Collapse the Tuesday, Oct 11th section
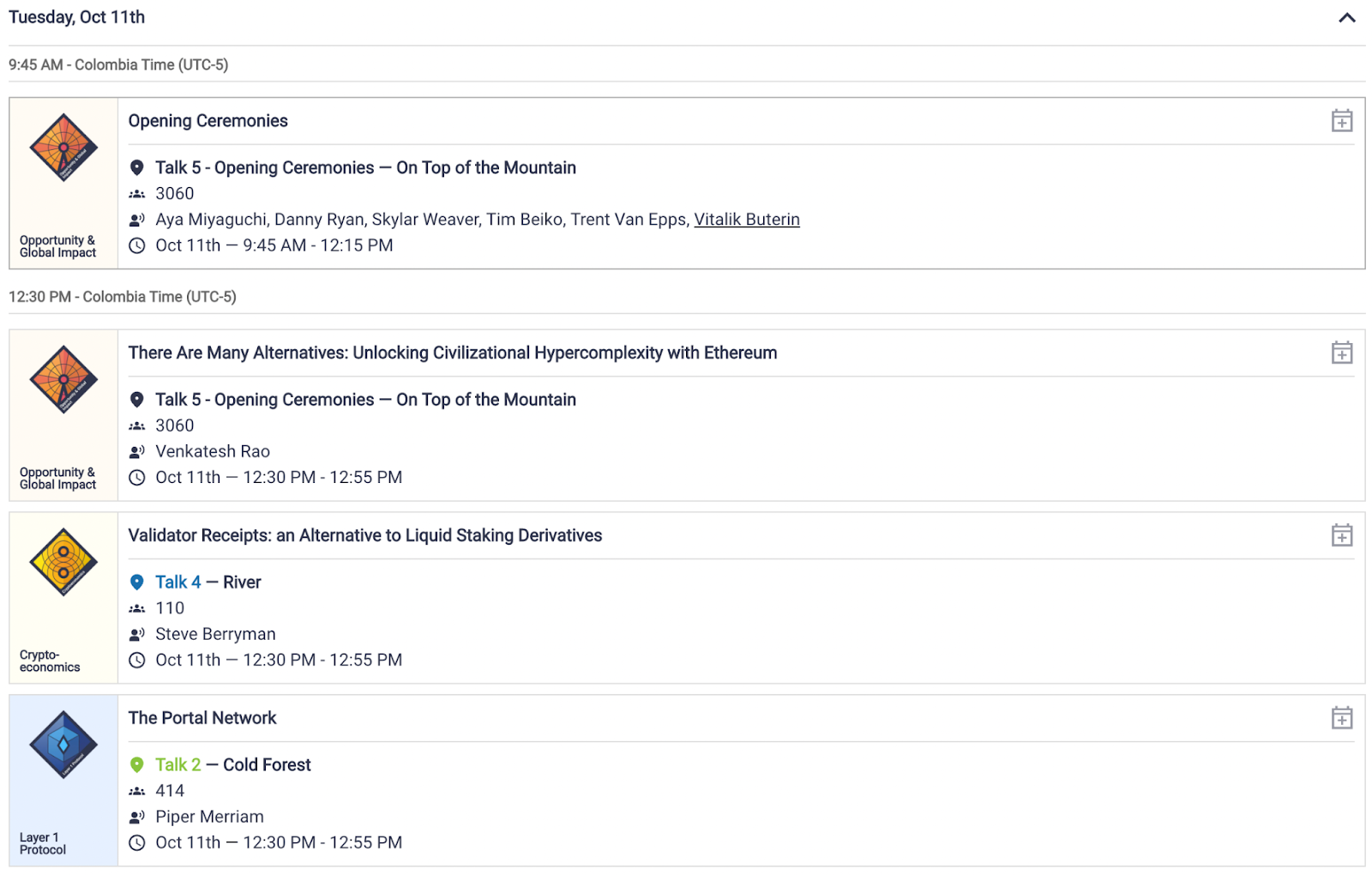The width and height of the screenshot is (1372, 875). tap(1347, 18)
